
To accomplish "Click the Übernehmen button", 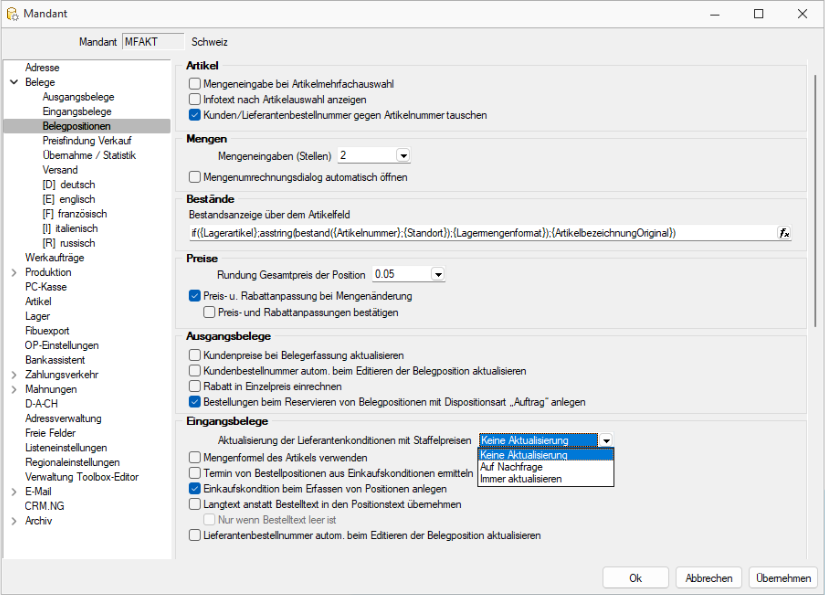I will click(783, 578).
